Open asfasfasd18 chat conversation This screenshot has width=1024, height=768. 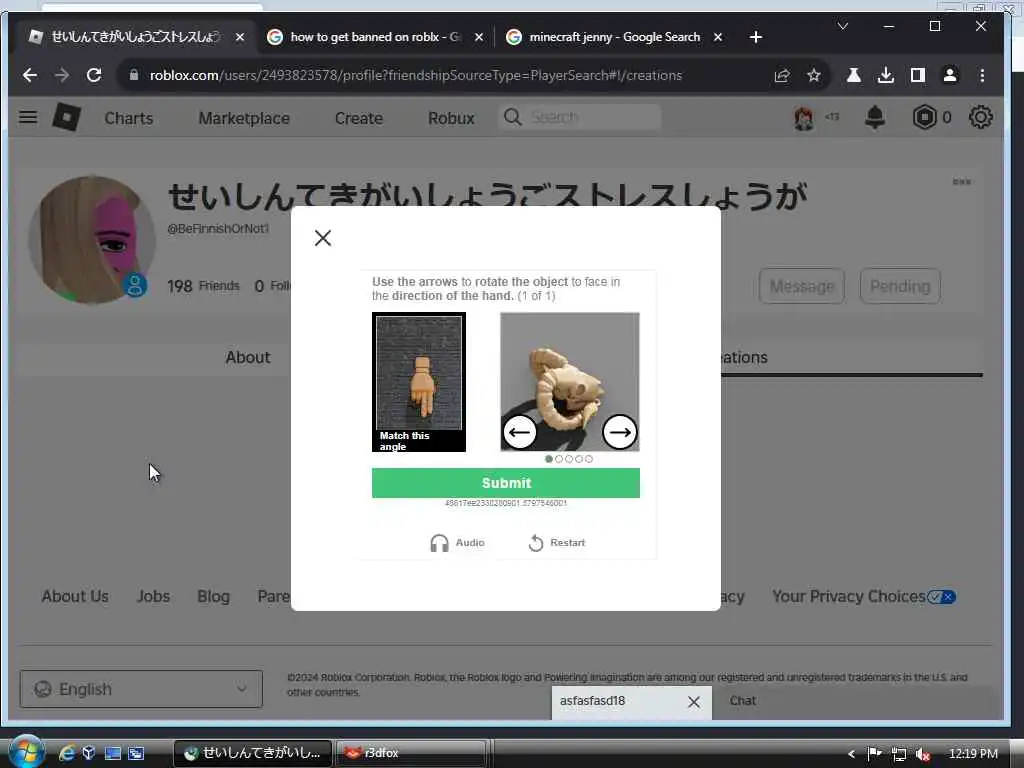592,701
